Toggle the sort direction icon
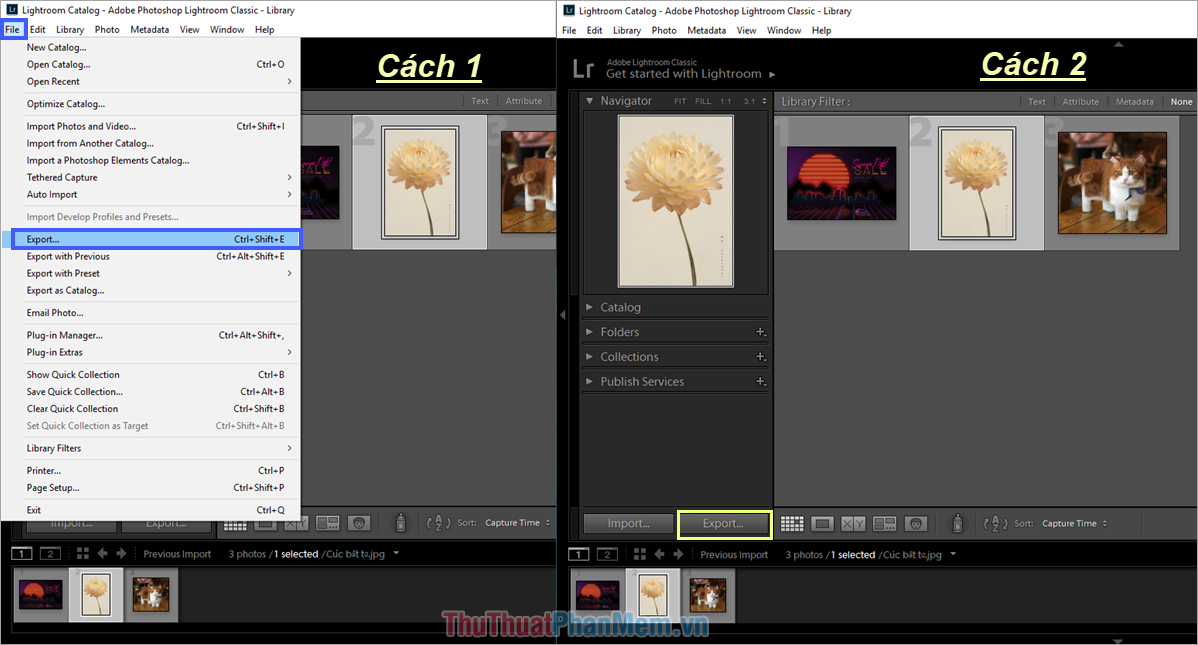The image size is (1198, 645). pyautogui.click(x=996, y=523)
